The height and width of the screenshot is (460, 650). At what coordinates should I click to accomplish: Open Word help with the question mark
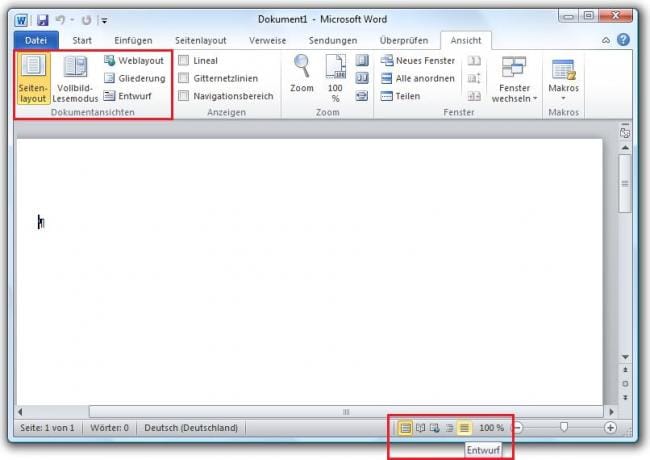coord(623,40)
